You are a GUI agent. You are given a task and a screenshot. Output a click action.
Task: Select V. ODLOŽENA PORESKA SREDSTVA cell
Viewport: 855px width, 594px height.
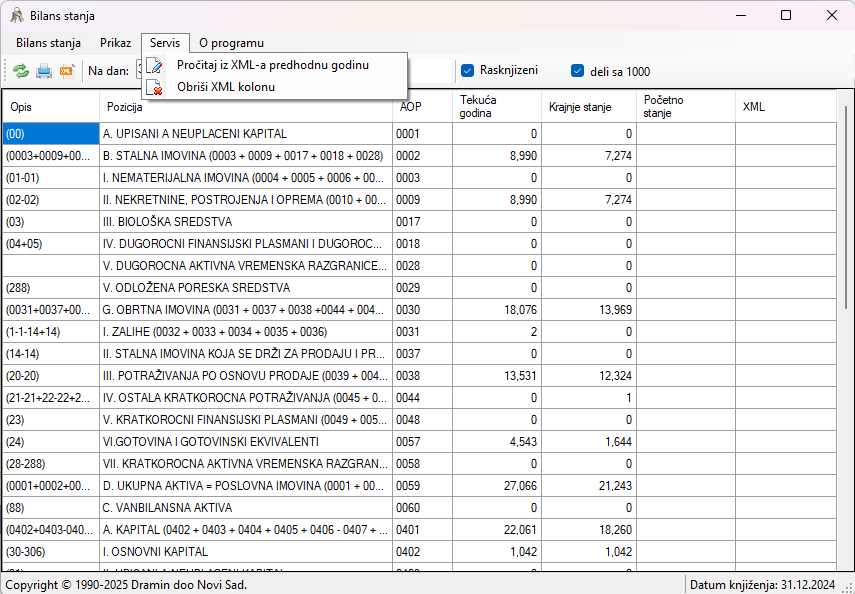246,288
